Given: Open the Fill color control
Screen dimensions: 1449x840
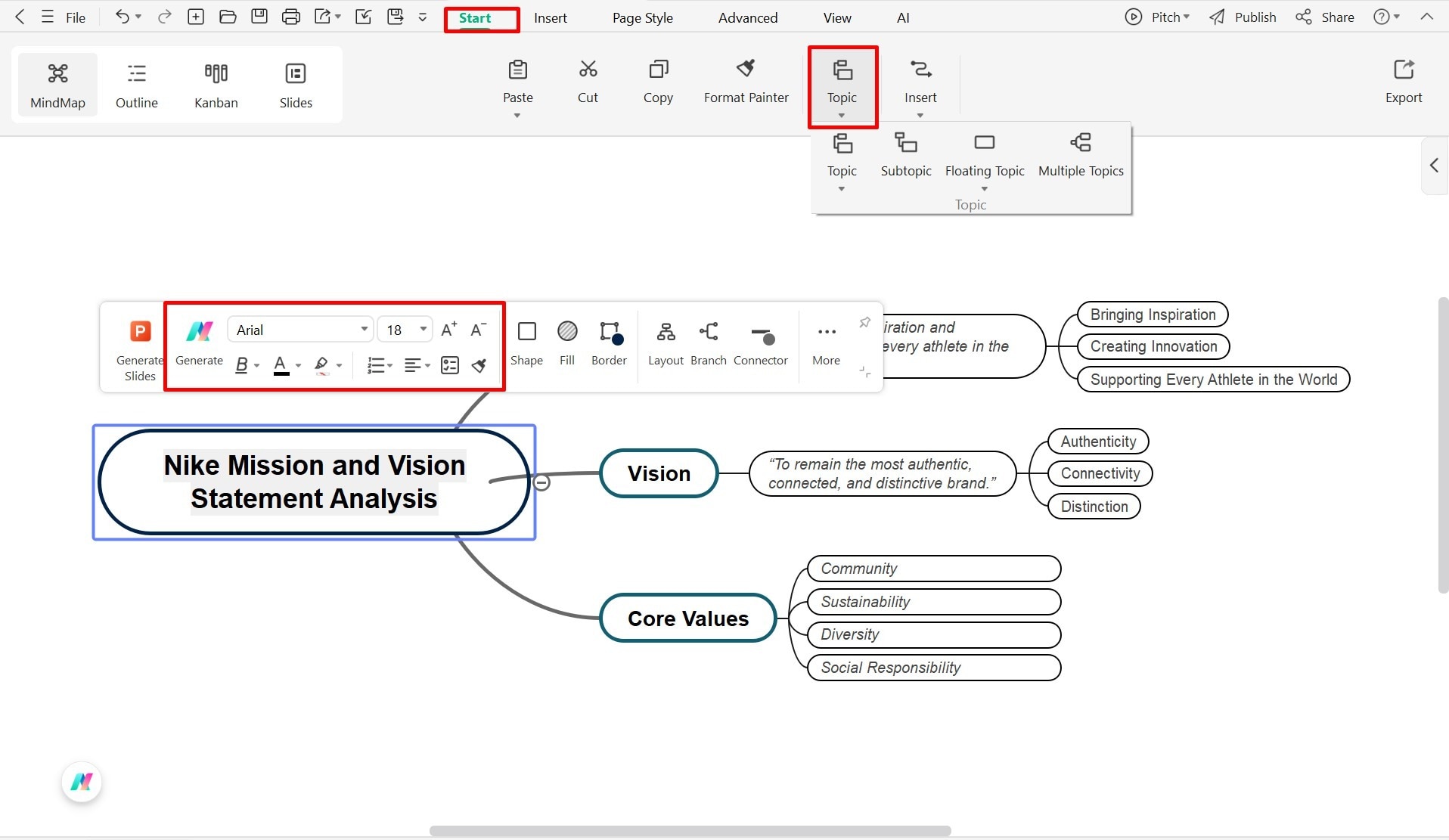Looking at the screenshot, I should 567,343.
